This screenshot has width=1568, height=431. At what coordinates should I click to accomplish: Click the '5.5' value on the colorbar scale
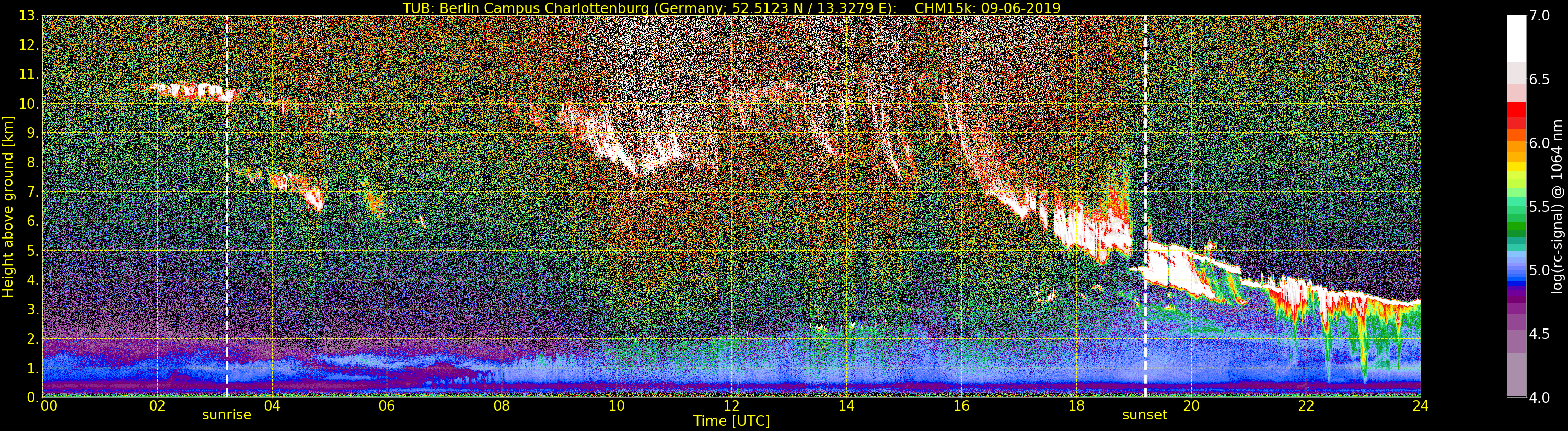[x=1540, y=207]
